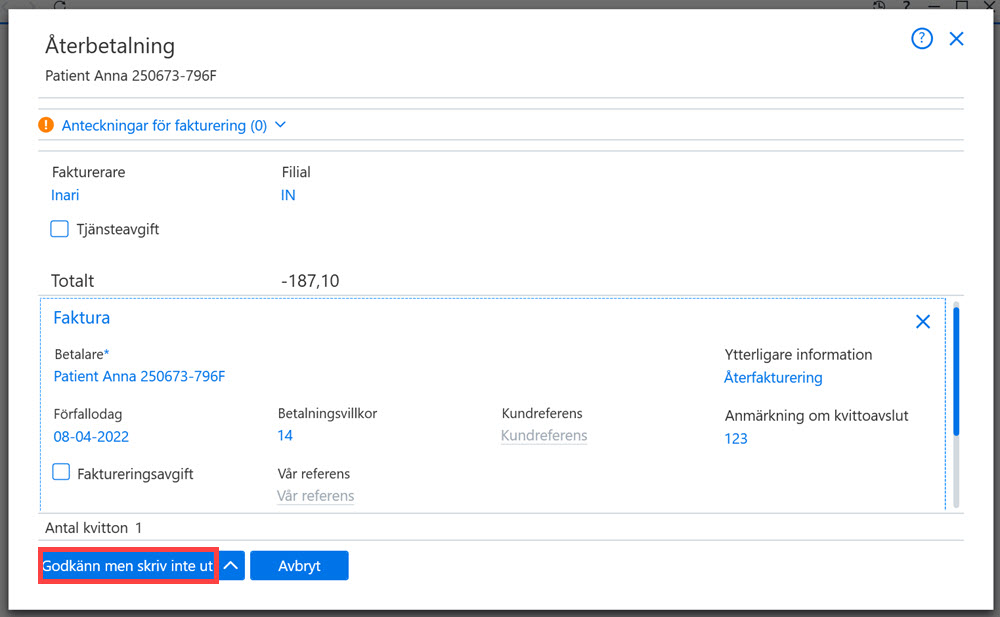Edit Betalningsvillkor value 14

285,436
